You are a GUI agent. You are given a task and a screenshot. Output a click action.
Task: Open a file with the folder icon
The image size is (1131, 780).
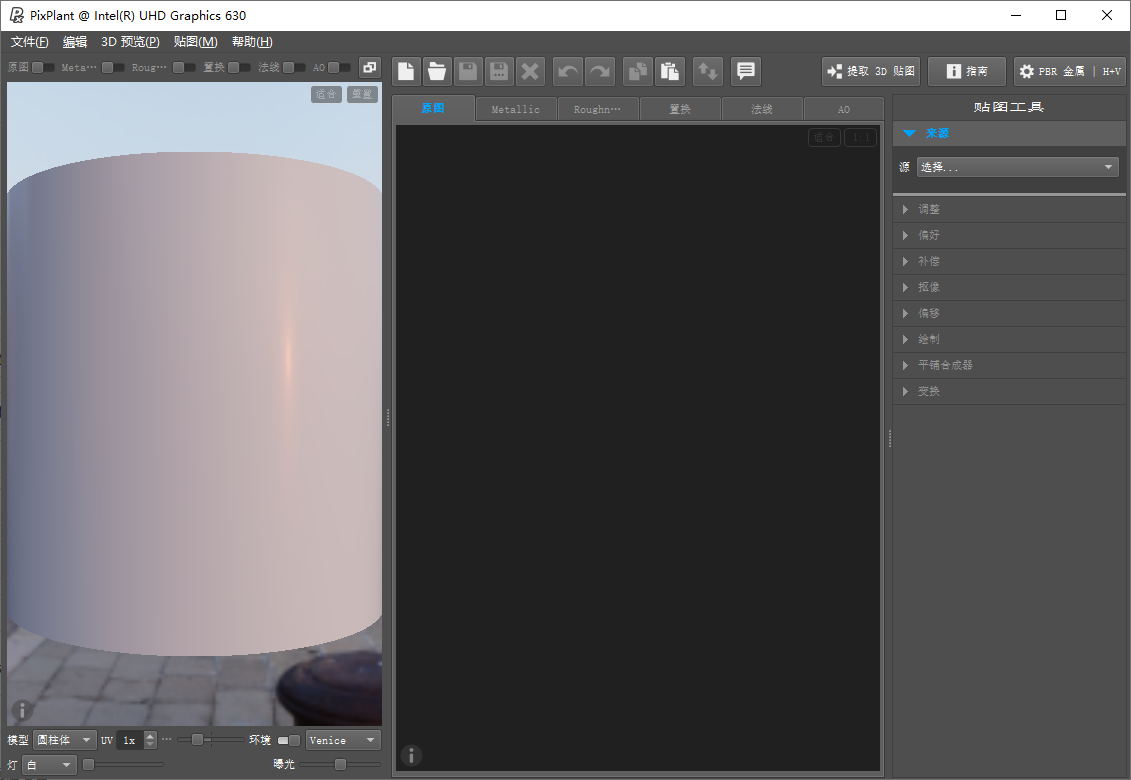[x=437, y=71]
